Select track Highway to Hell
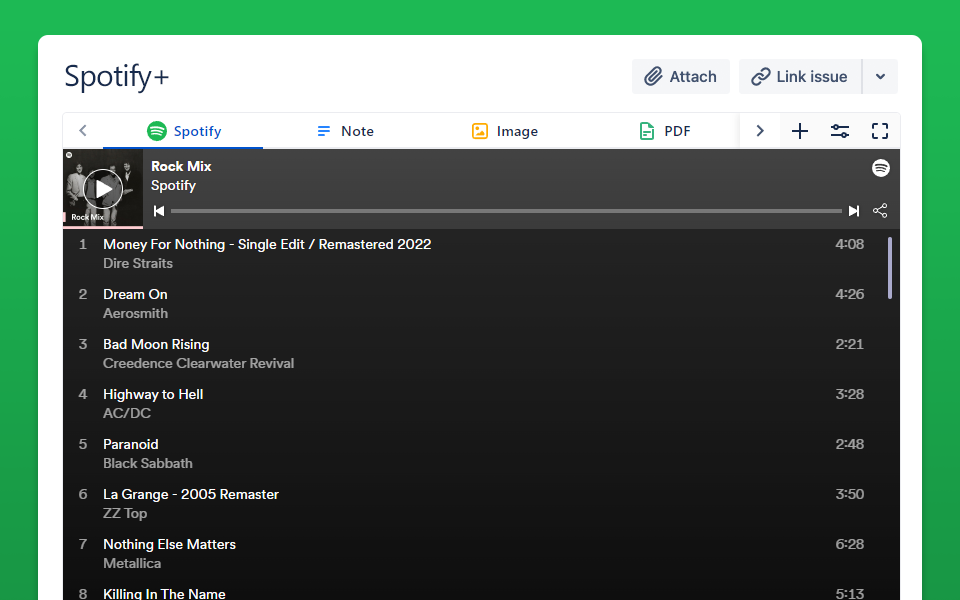Image resolution: width=960 pixels, height=600 pixels. coord(153,394)
